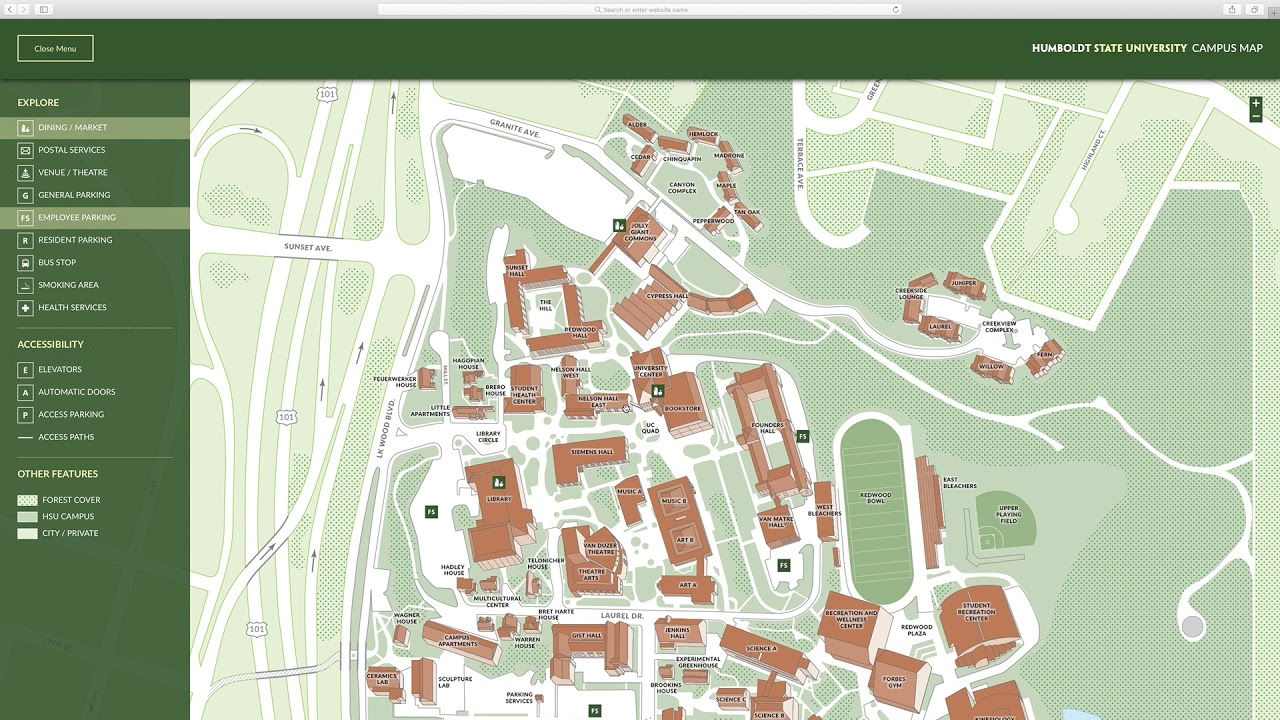Select FS marker near Parking Services

(594, 711)
